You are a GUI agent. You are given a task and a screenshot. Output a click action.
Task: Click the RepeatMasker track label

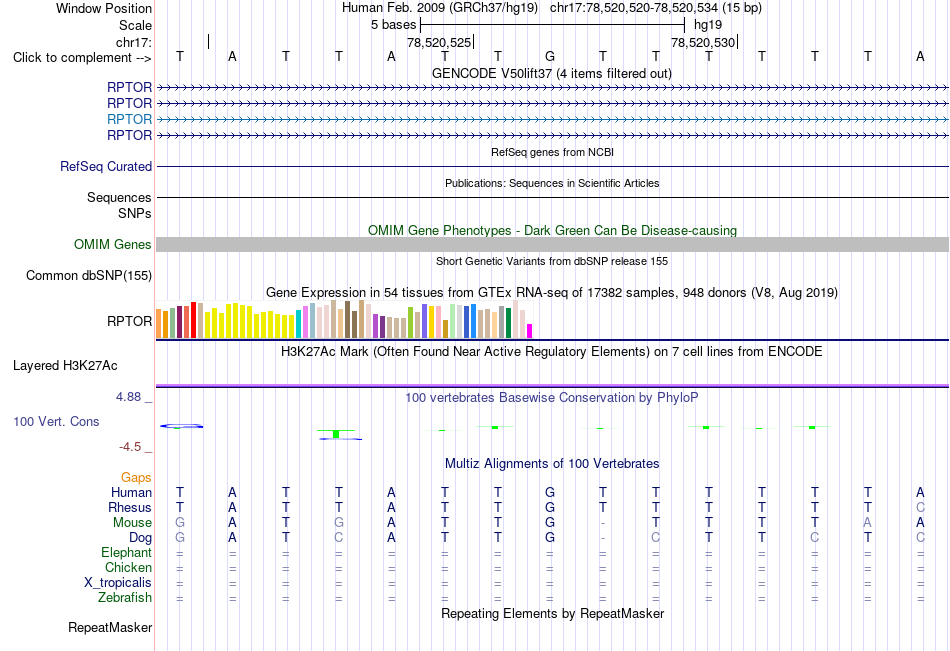coord(110,627)
